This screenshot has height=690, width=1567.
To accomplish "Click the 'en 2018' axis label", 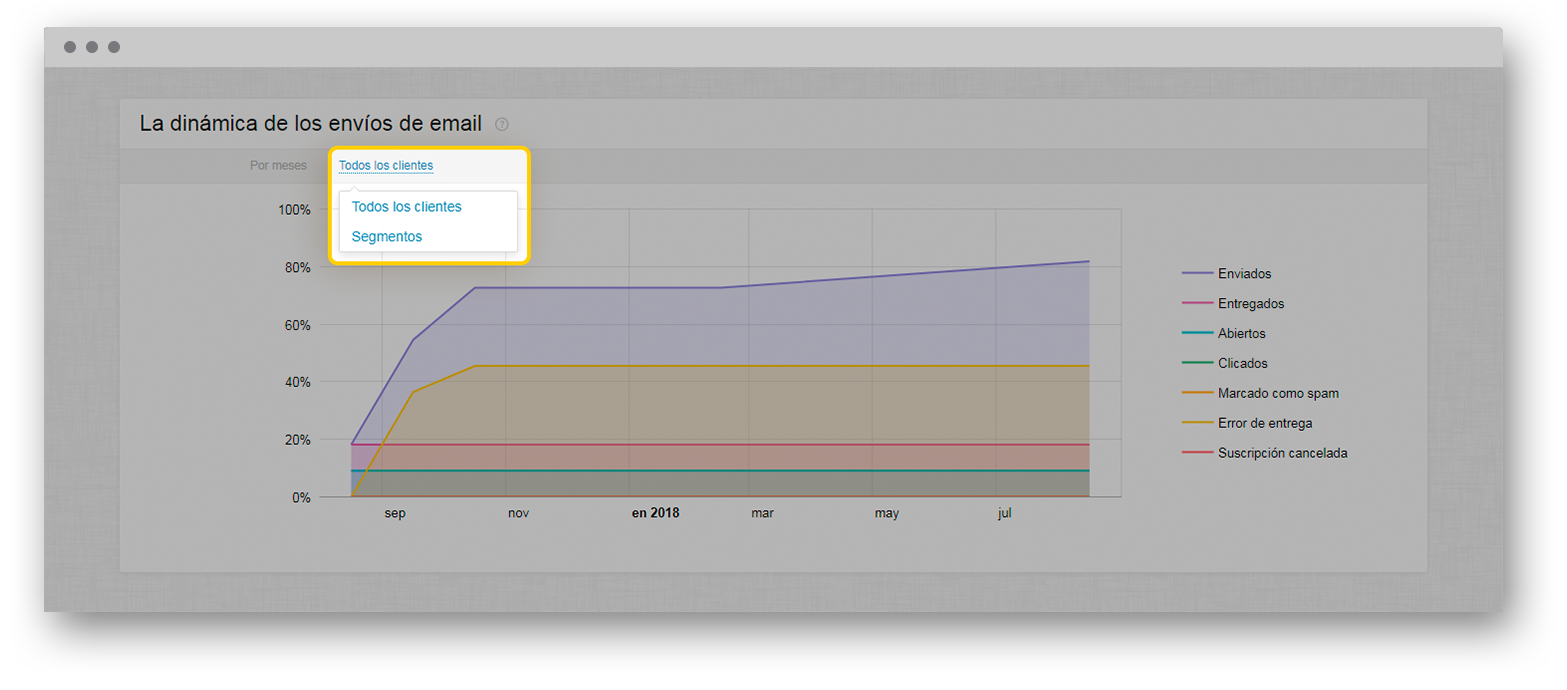I will coord(655,513).
